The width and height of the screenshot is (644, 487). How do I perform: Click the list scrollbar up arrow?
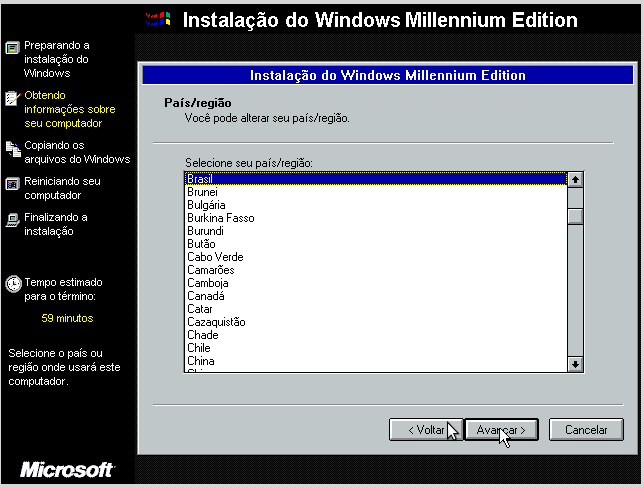[x=575, y=179]
